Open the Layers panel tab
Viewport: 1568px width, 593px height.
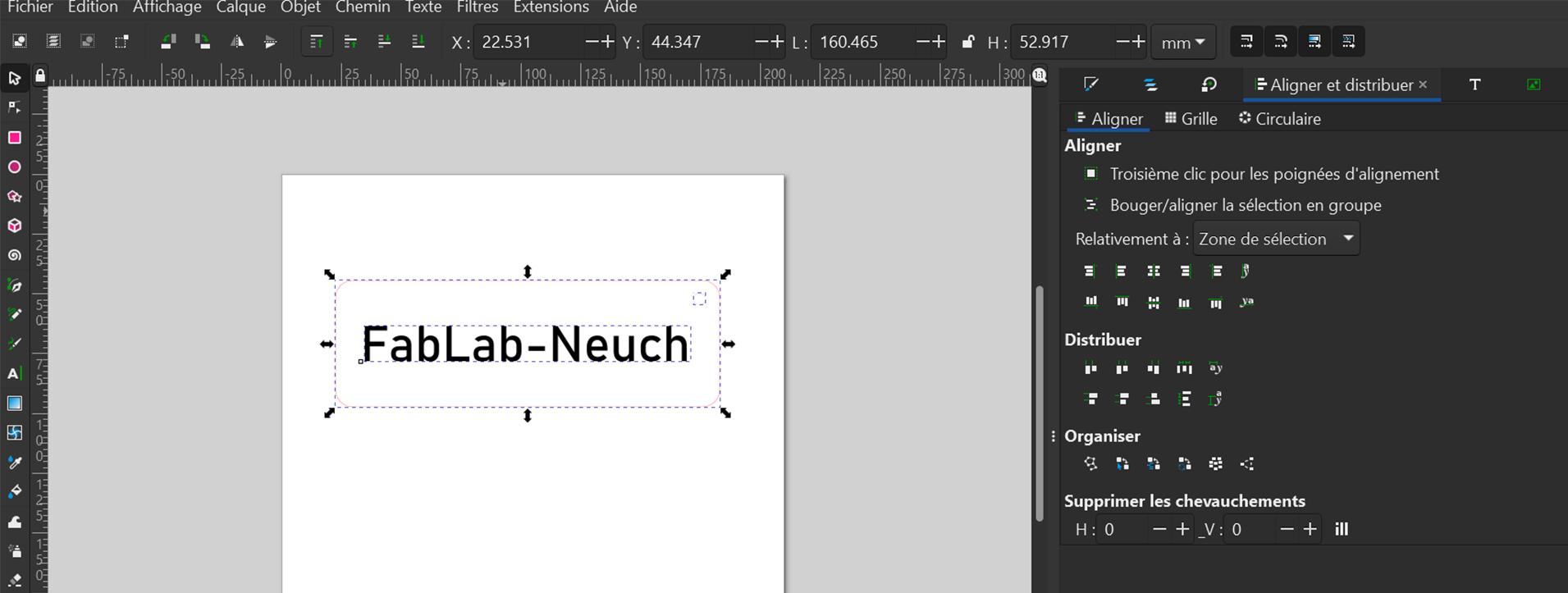click(x=1150, y=84)
